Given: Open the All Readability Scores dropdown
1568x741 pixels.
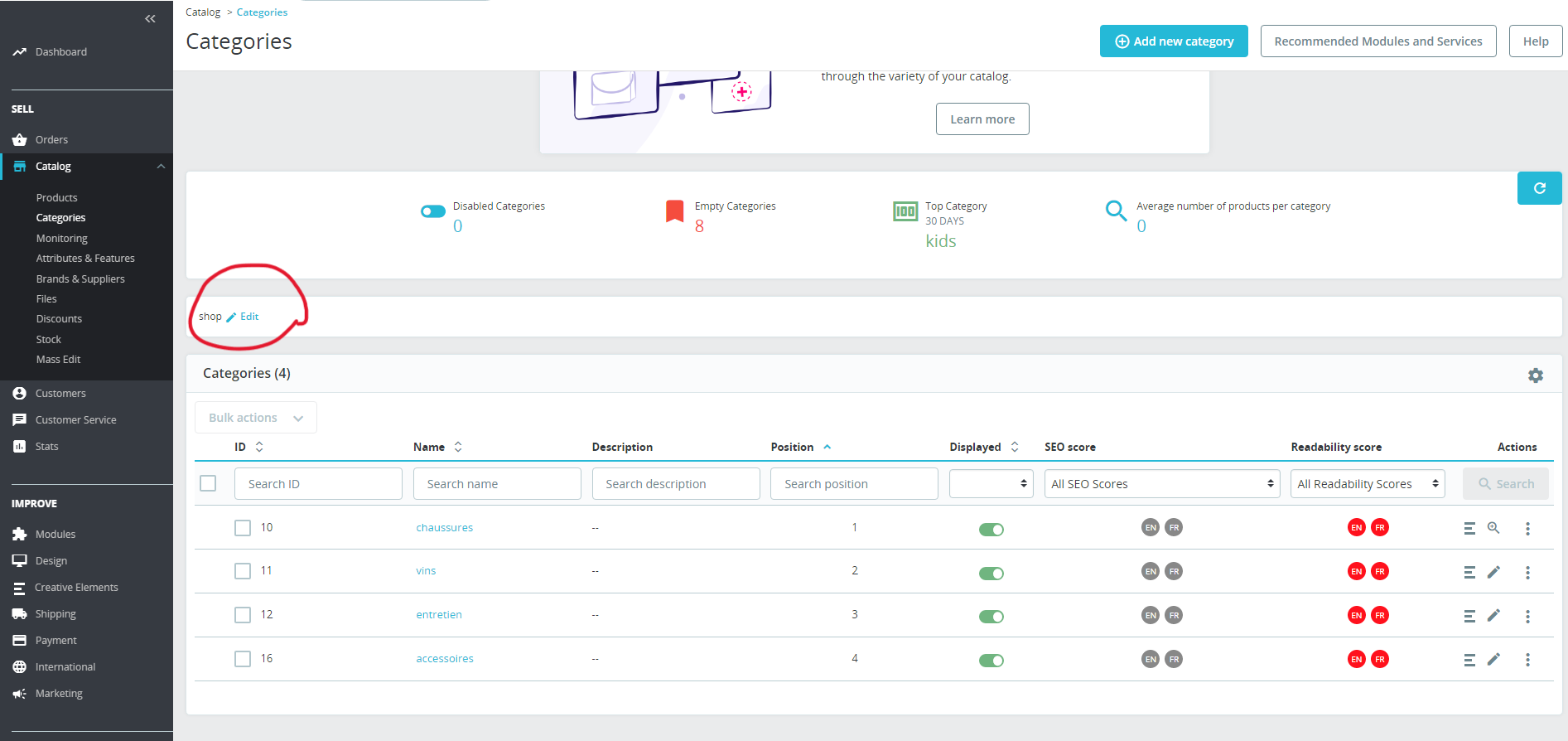Looking at the screenshot, I should [x=1368, y=484].
